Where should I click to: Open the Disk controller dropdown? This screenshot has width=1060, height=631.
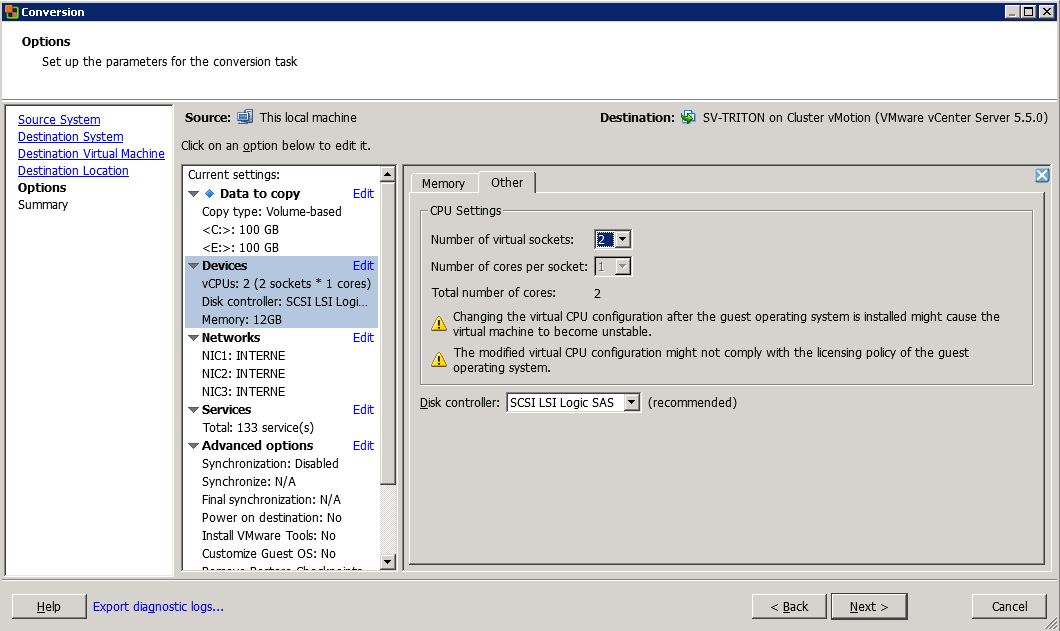click(631, 402)
